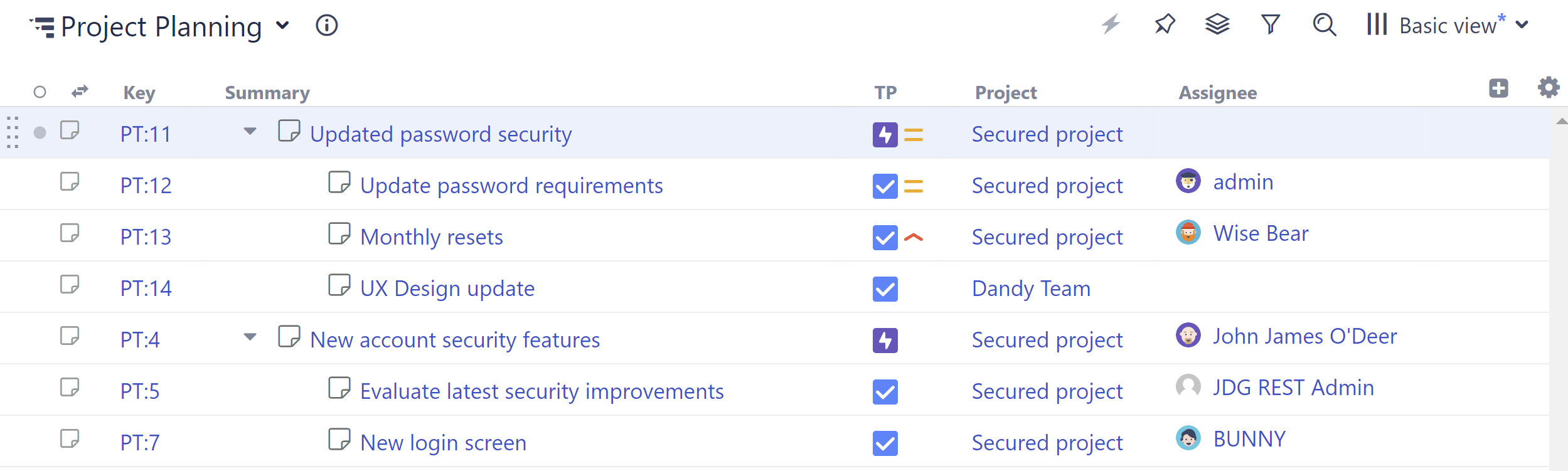Open the layers stack icon

[x=1217, y=25]
